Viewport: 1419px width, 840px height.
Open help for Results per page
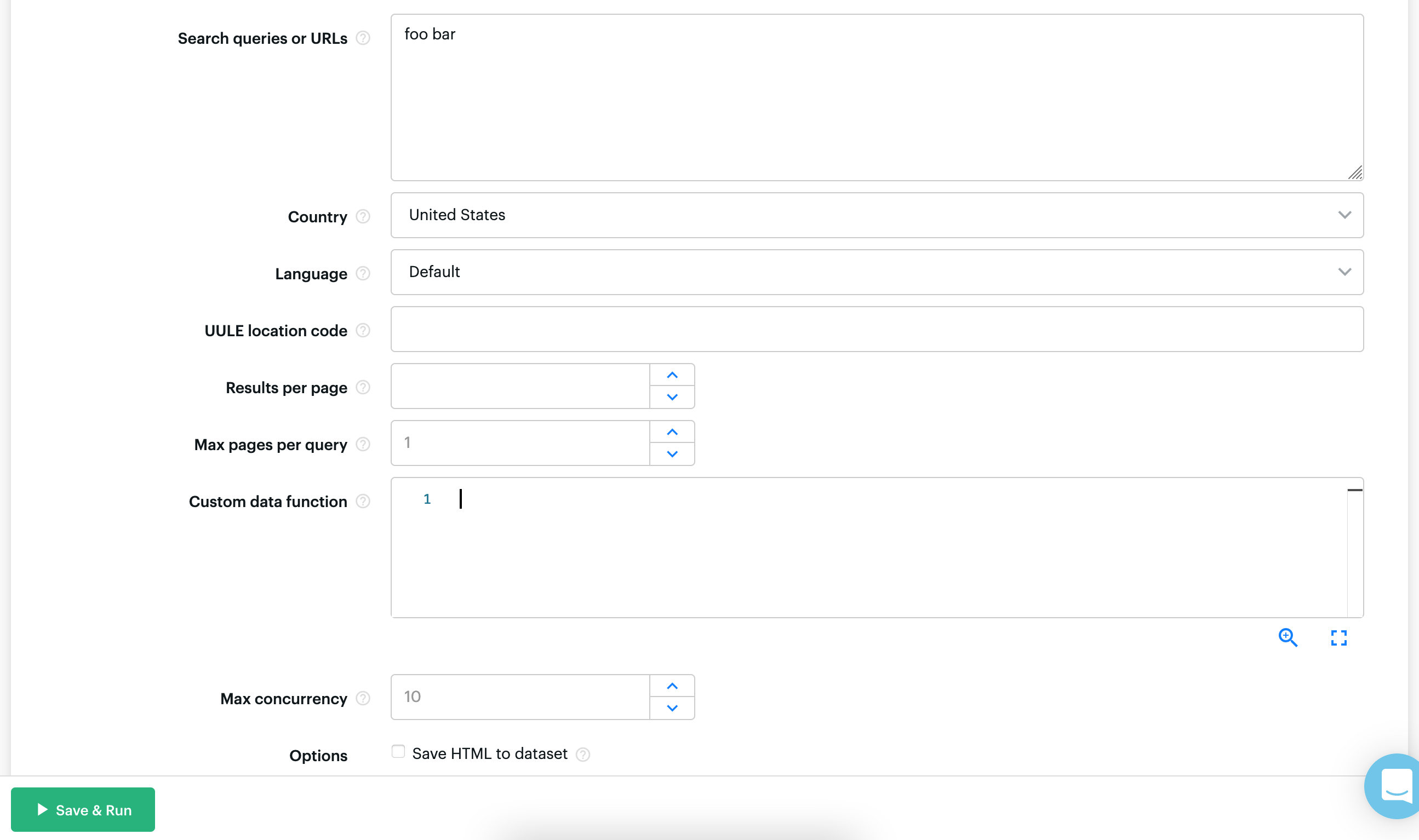[362, 387]
